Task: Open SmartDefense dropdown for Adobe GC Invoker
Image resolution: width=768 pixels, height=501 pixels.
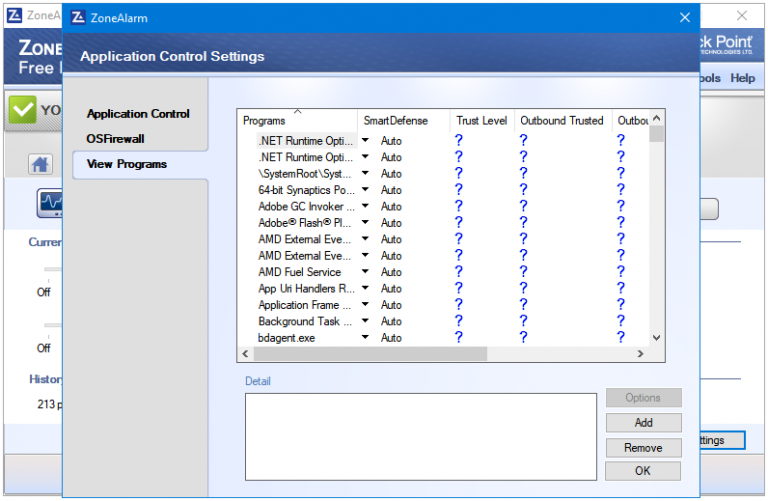Action: pos(365,206)
